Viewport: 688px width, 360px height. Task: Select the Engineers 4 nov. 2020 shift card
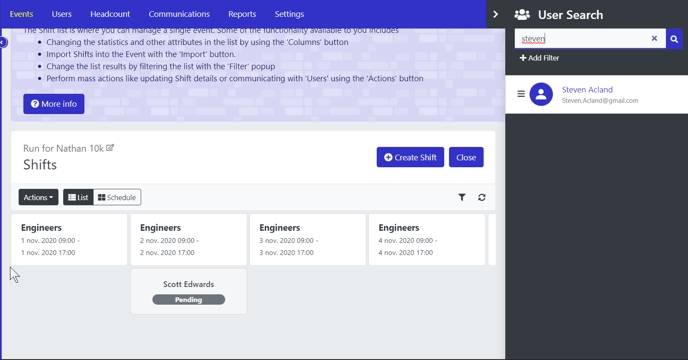(427, 240)
